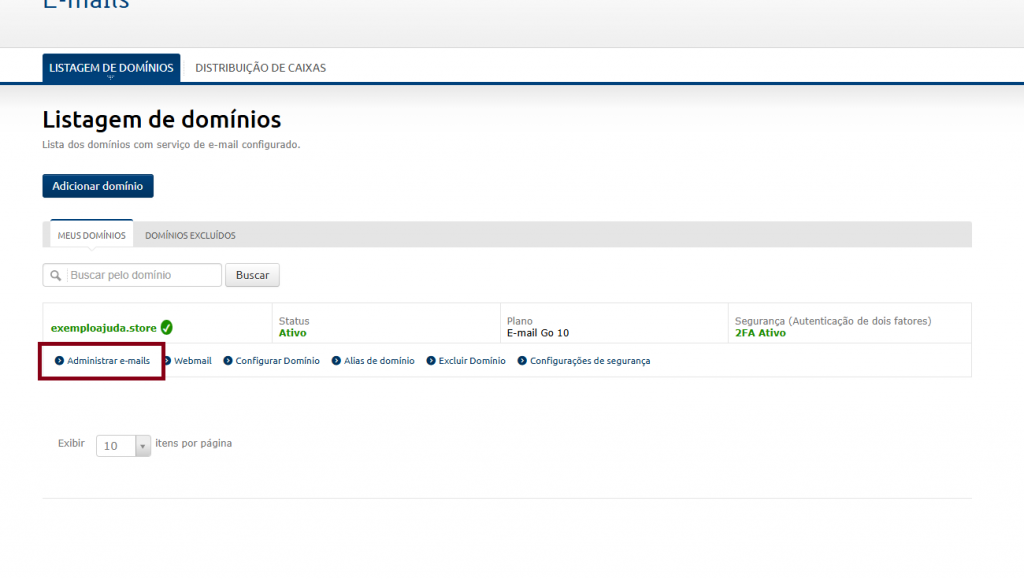Screen dimensions: 1024x579
Task: Switch to Distribuição de Caixas tab
Action: point(261,68)
